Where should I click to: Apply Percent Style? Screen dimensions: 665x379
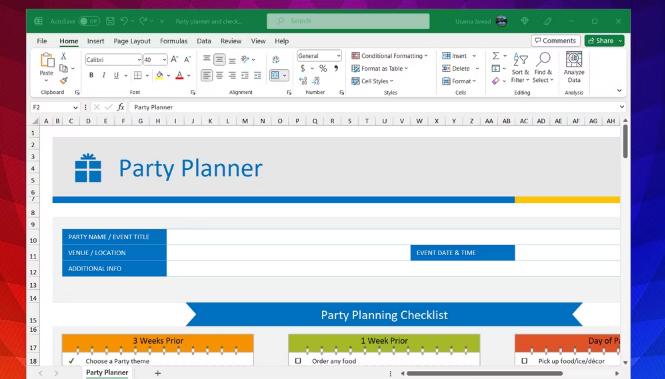(323, 68)
